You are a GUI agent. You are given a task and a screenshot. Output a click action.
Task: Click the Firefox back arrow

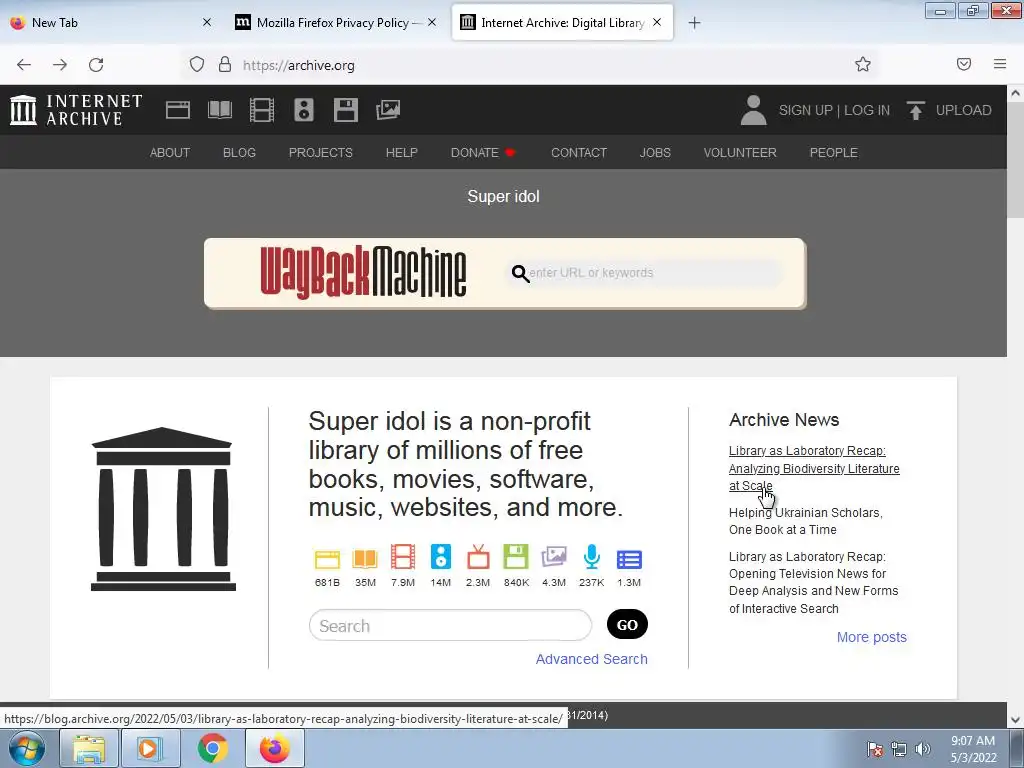24,65
